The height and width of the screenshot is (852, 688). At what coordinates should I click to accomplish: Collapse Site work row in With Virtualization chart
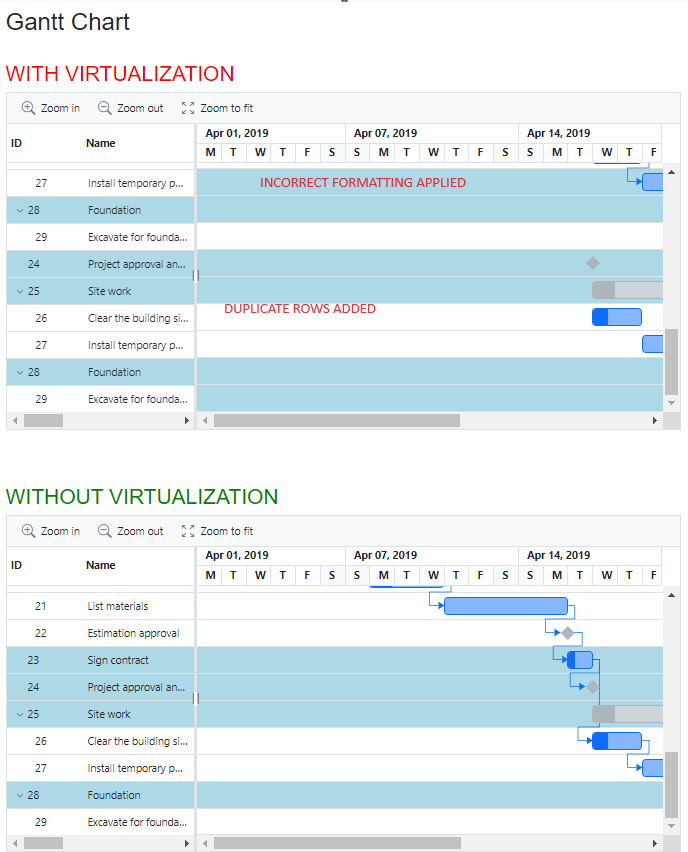20,291
